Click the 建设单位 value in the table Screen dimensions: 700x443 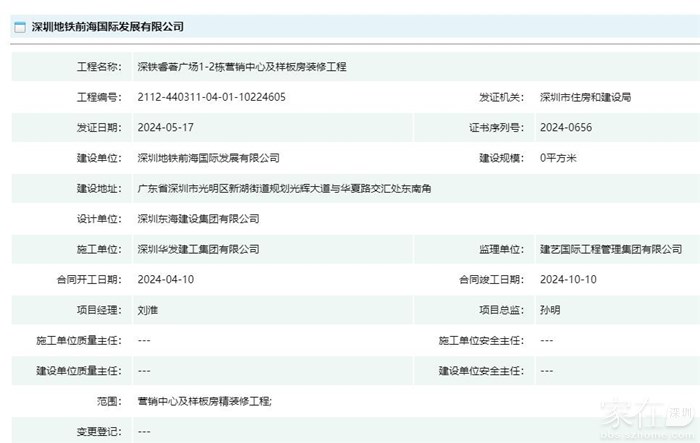click(x=208, y=158)
